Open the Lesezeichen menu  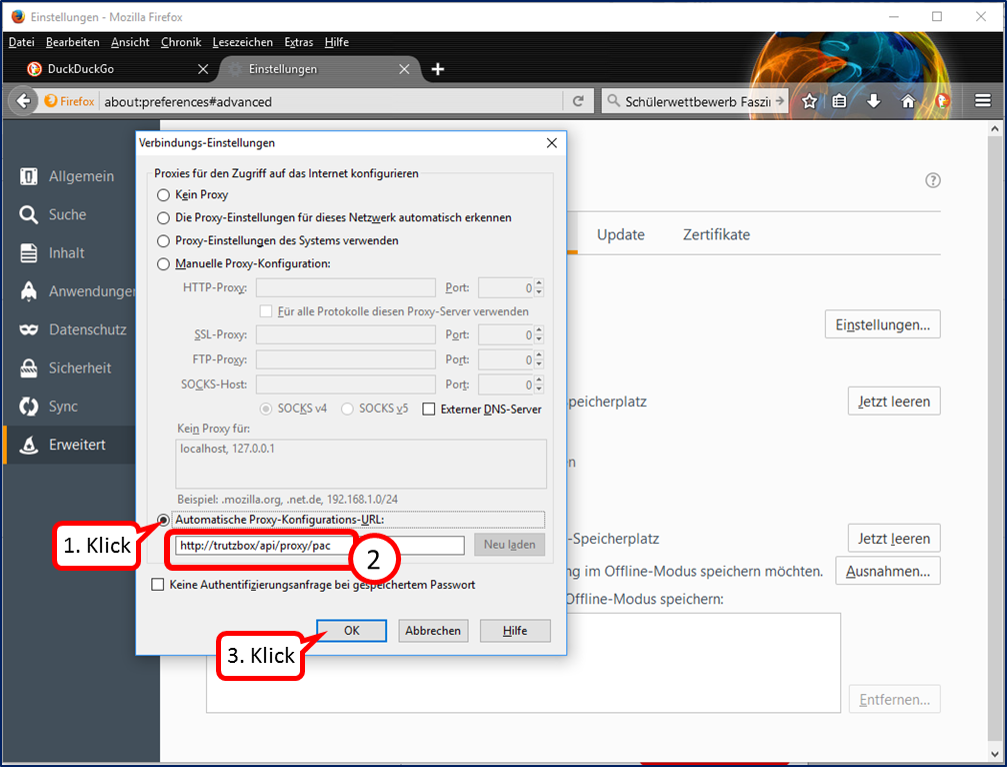coord(243,42)
